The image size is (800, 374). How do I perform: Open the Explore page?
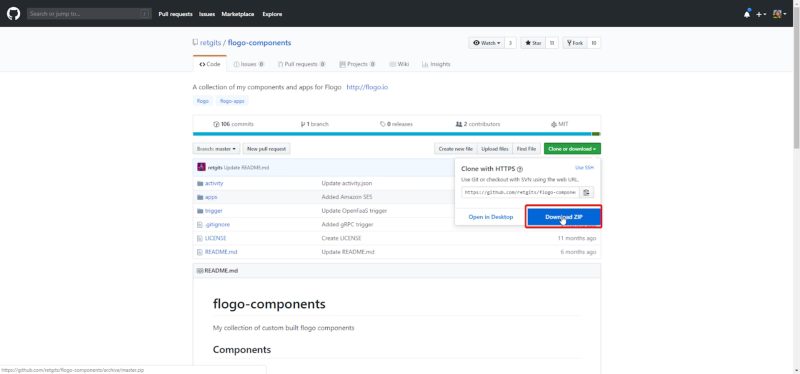click(x=272, y=14)
